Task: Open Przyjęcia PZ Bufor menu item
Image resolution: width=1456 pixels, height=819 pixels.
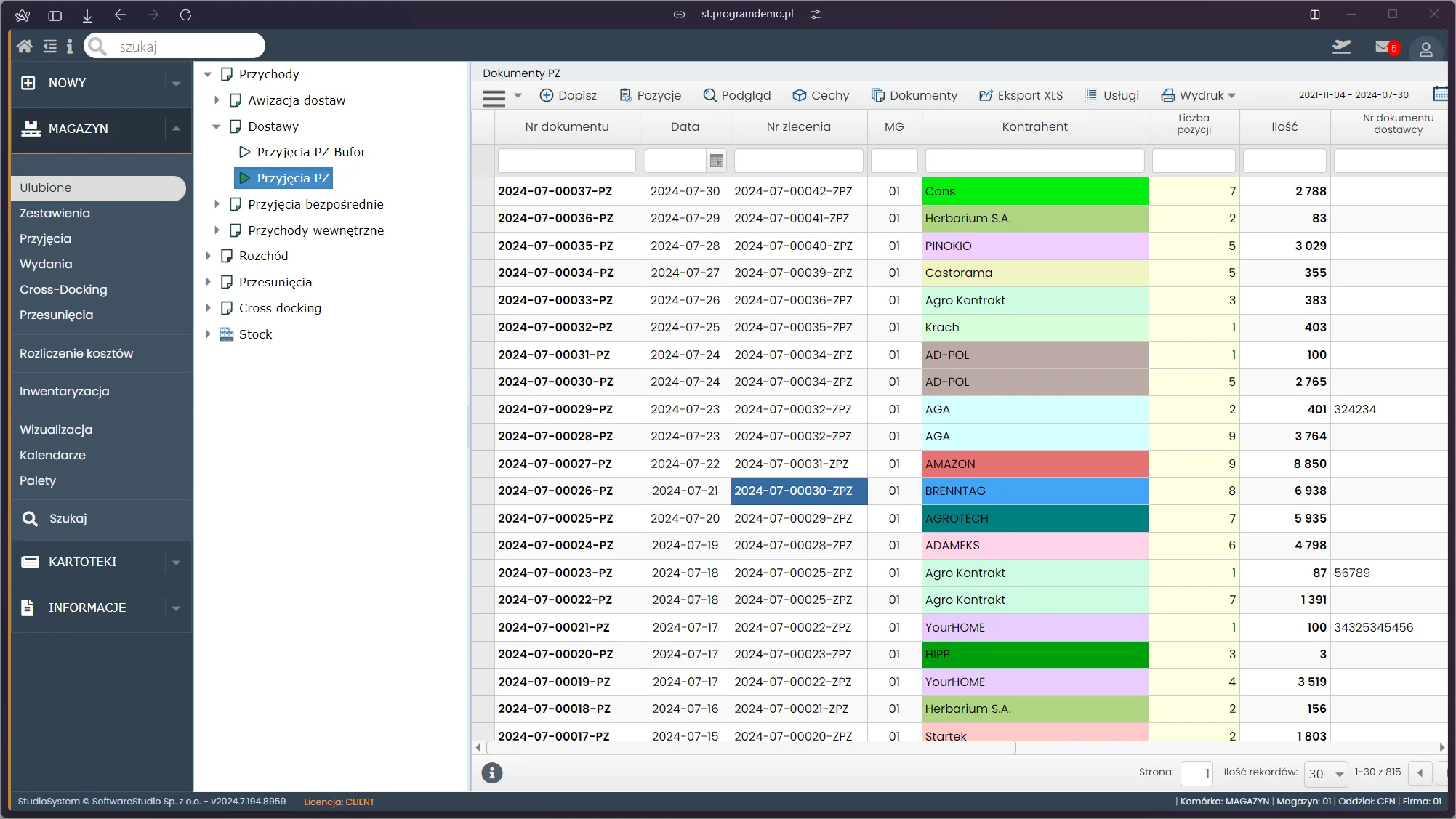Action: click(x=310, y=151)
